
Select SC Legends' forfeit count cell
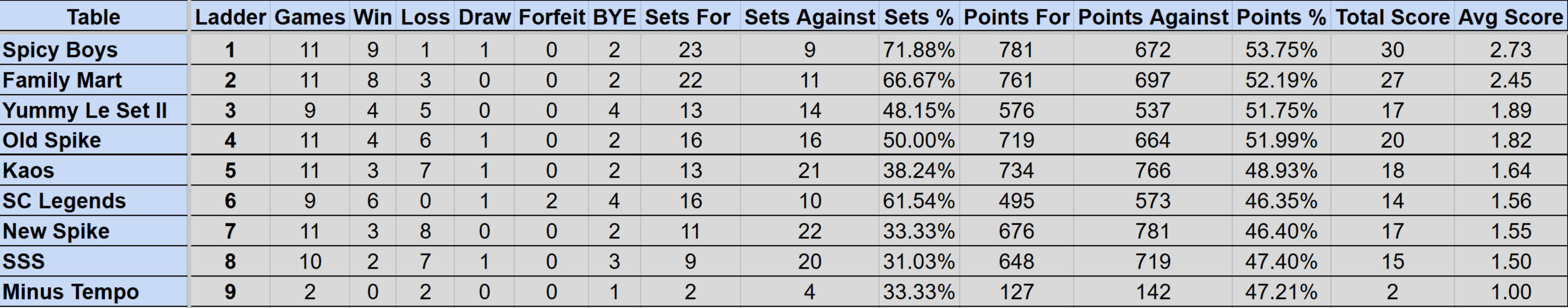[x=552, y=201]
